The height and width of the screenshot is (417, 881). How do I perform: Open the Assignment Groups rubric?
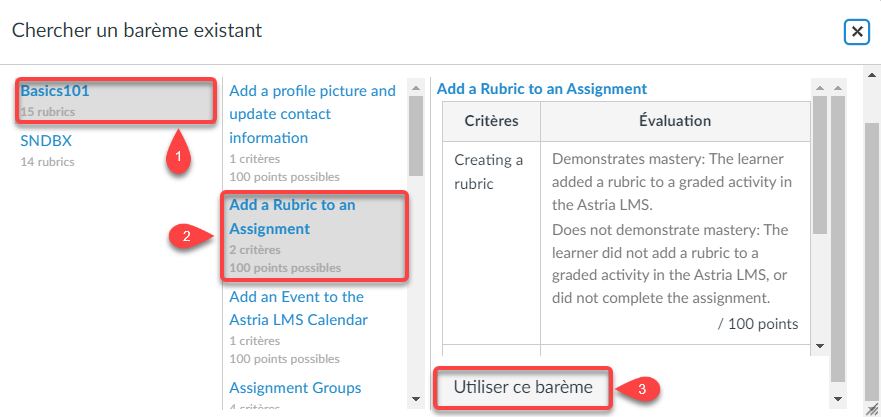coord(295,388)
